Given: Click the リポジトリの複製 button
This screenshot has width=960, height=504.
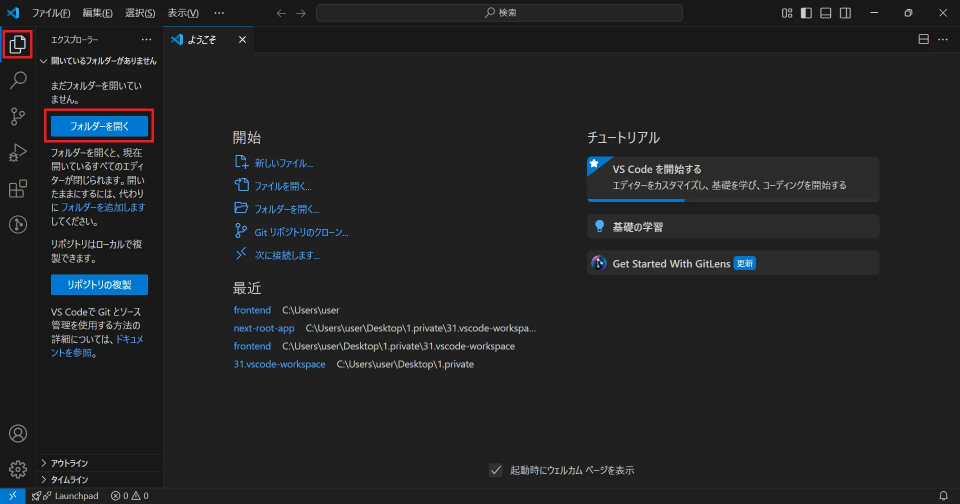Looking at the screenshot, I should pos(99,285).
